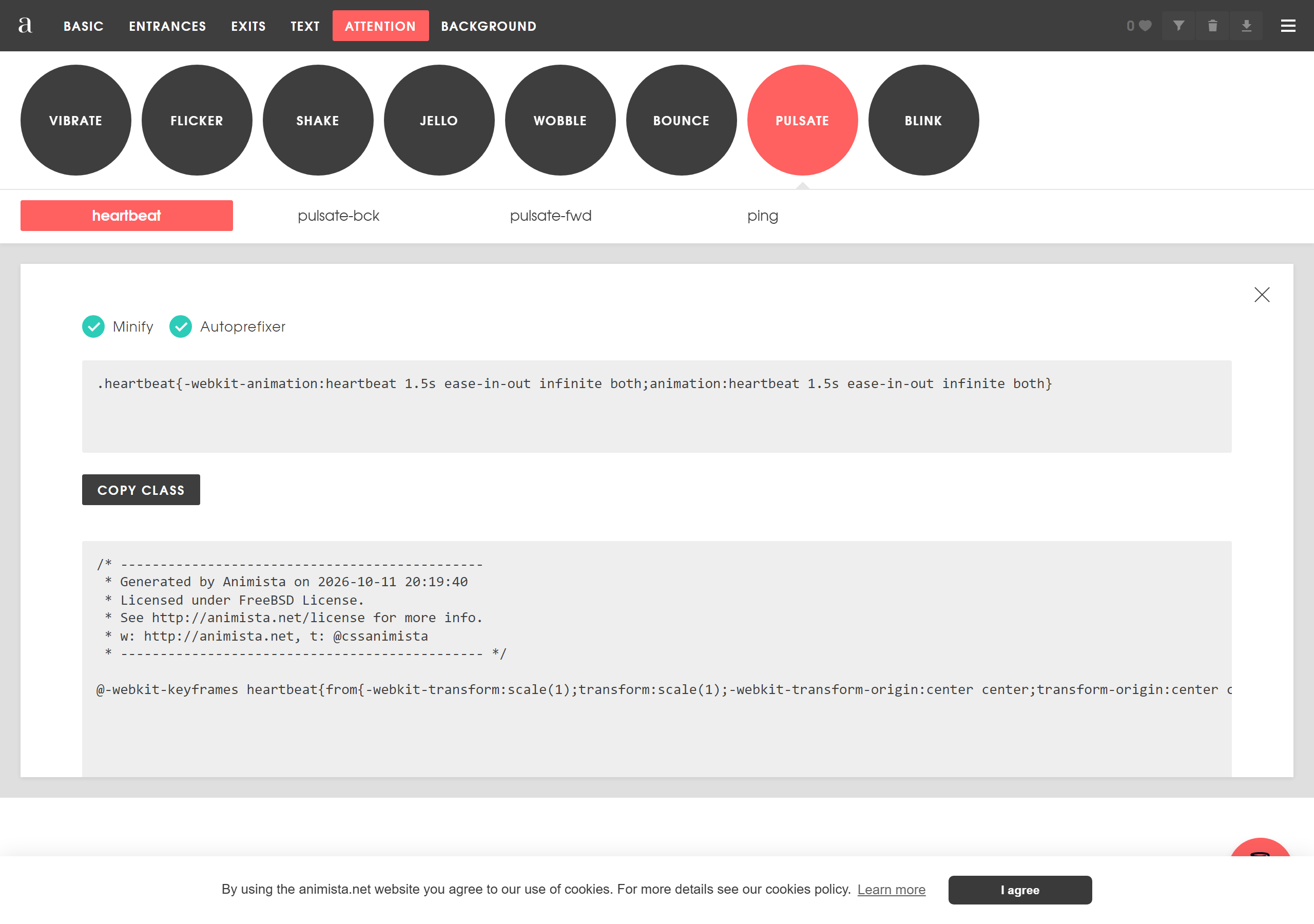Select the Shake animation circle

pos(318,120)
